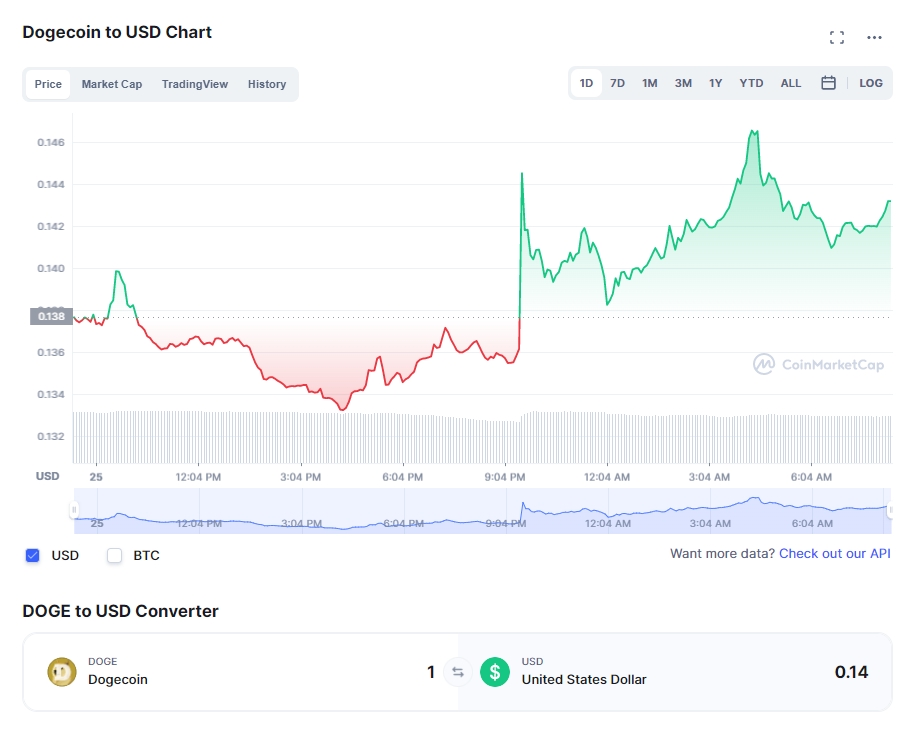The image size is (907, 735).
Task: Select the 1Y time range
Action: click(716, 83)
